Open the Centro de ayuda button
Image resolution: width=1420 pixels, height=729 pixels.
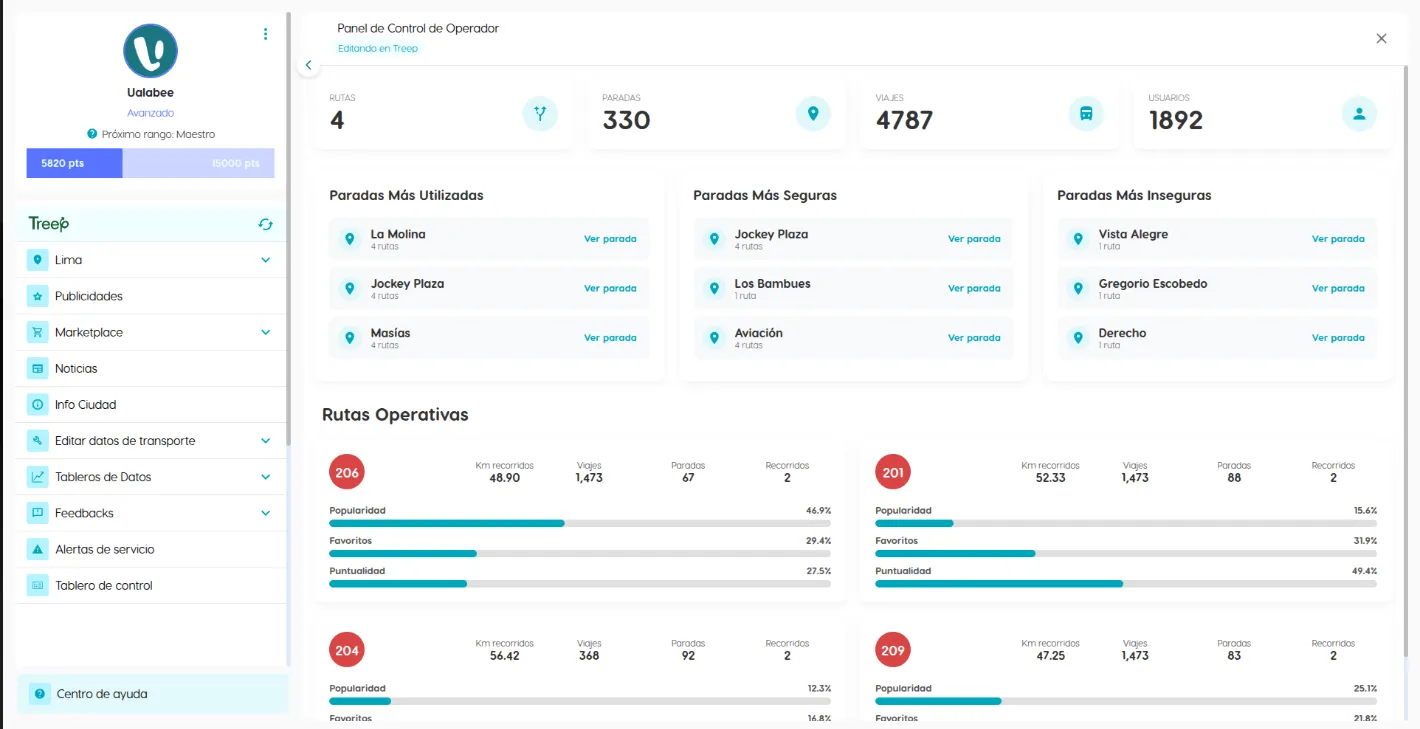tap(102, 694)
